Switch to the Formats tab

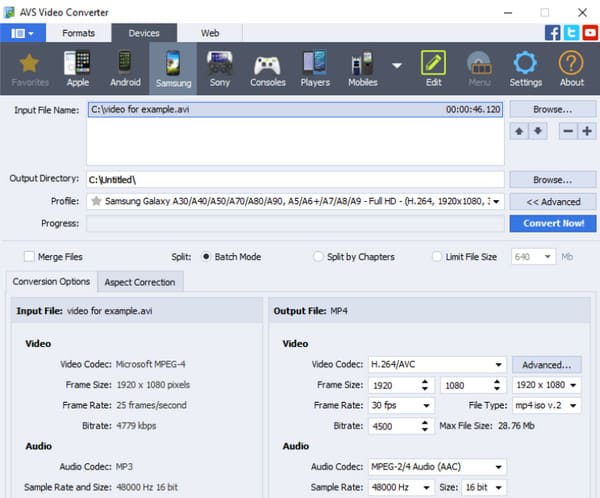coord(78,33)
